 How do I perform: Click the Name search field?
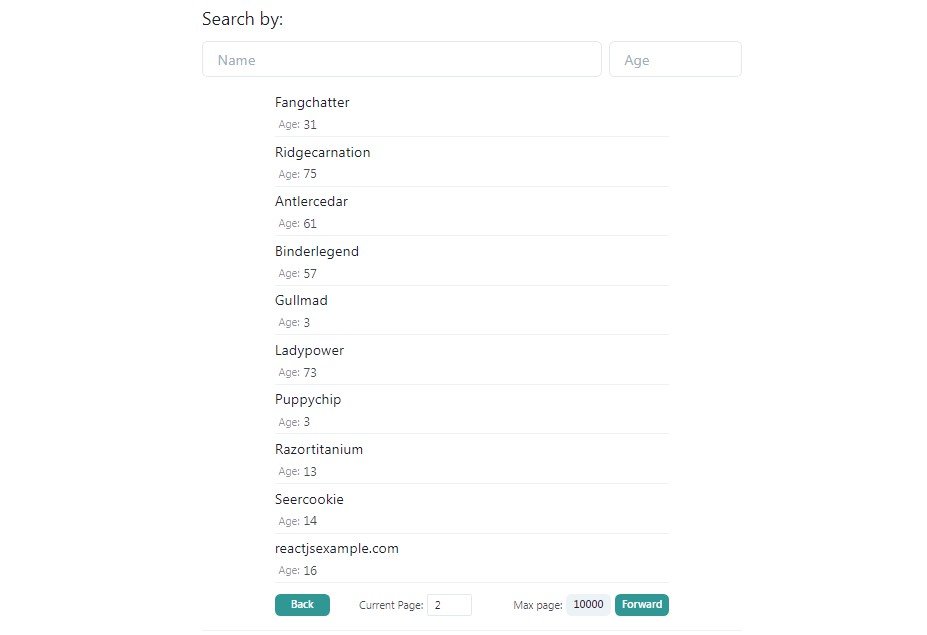point(400,59)
